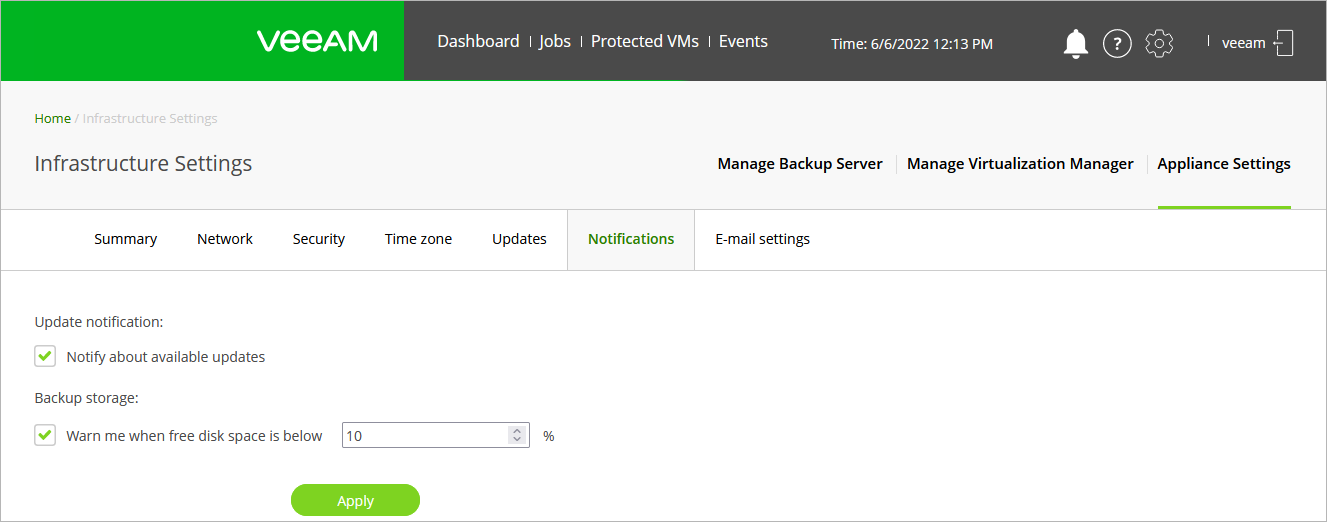Open the Dashboard menu item
Image resolution: width=1327 pixels, height=522 pixels.
tap(478, 41)
